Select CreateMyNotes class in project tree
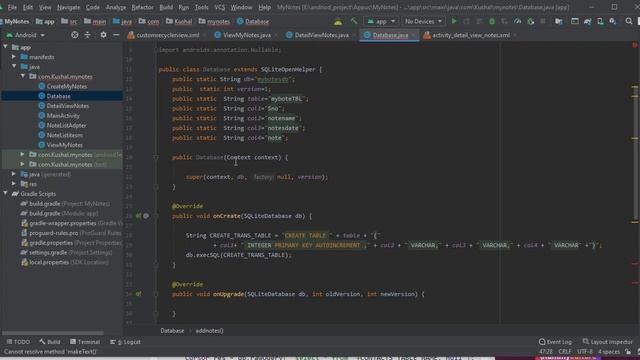This screenshot has width=640, height=360. pos(67,87)
